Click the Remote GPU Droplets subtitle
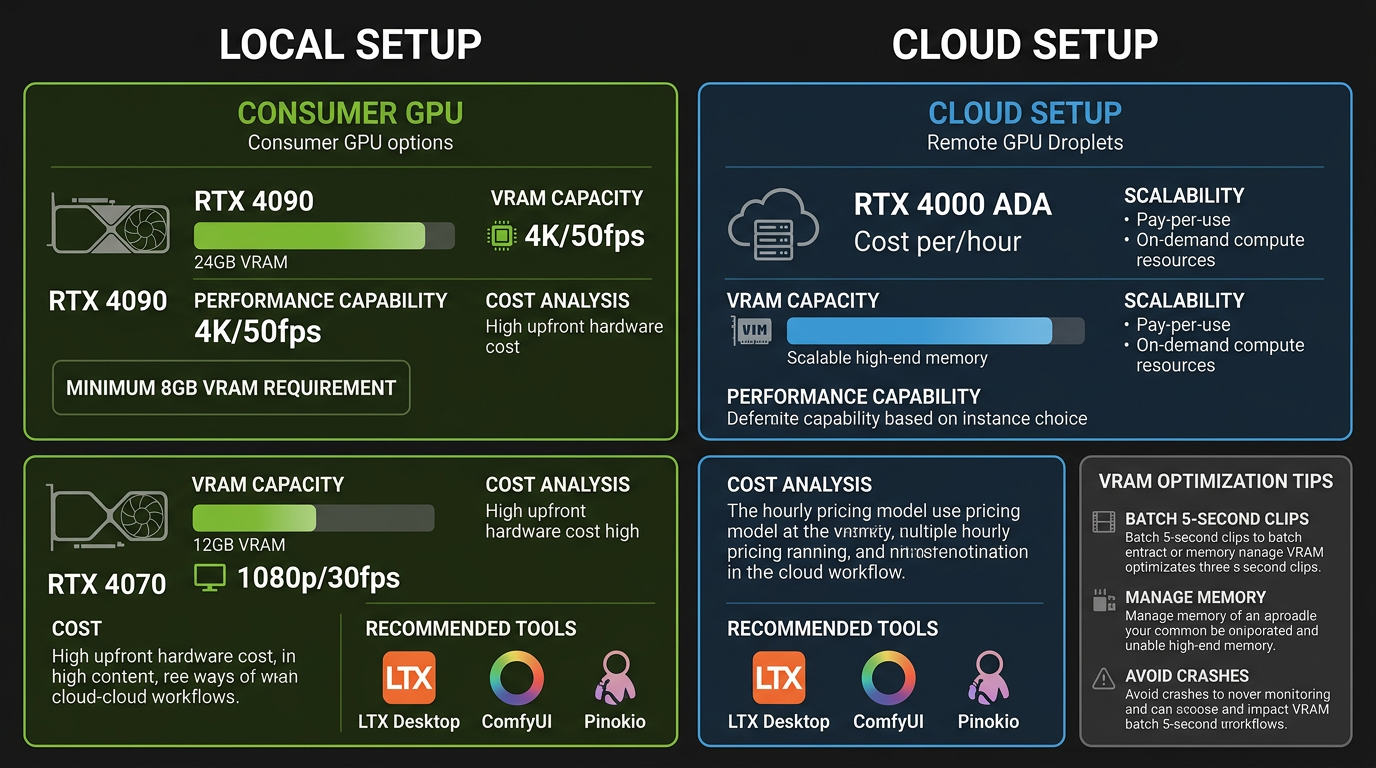 pos(1025,143)
